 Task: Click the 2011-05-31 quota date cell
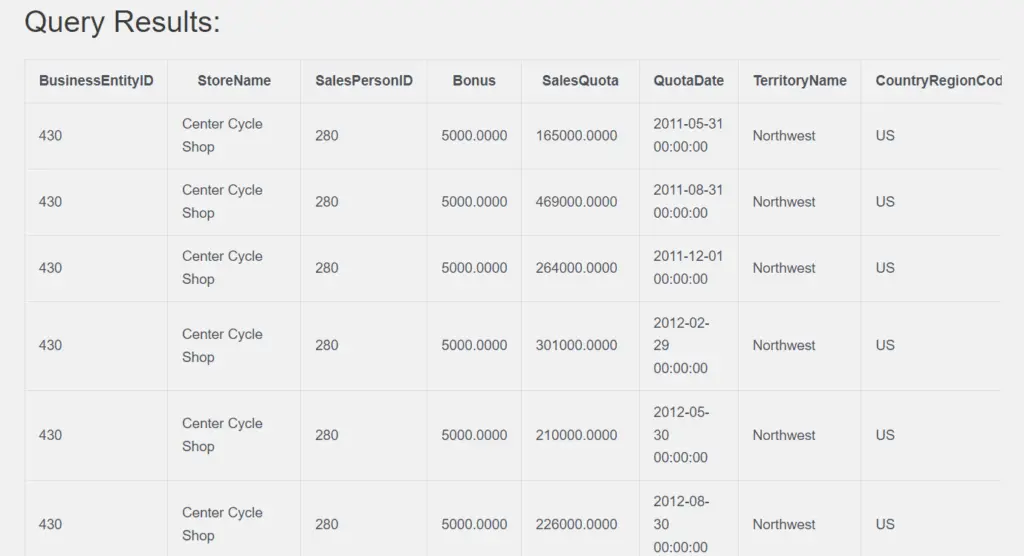point(688,135)
